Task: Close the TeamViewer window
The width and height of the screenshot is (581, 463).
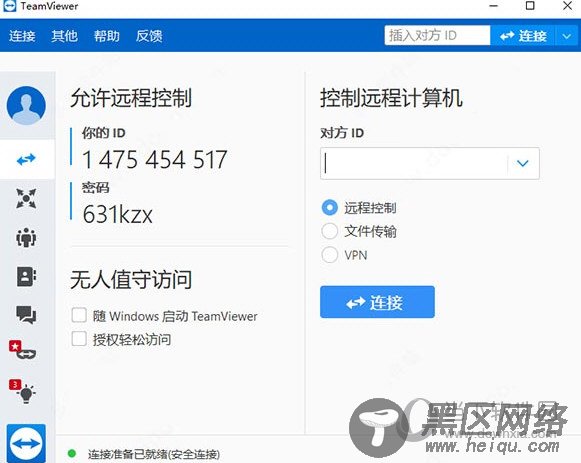Action: point(567,6)
